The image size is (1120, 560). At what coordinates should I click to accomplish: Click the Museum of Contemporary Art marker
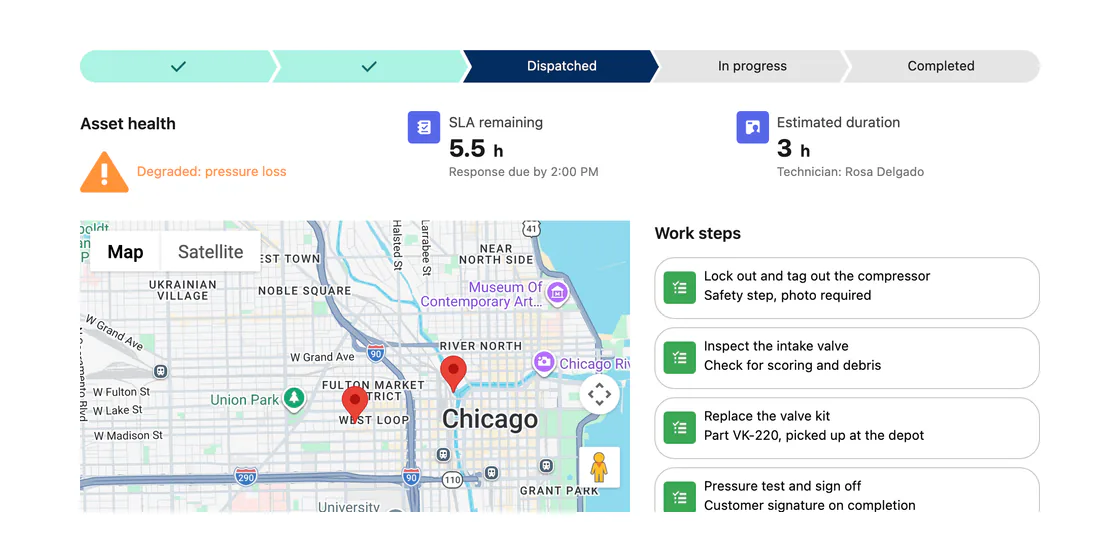556,292
